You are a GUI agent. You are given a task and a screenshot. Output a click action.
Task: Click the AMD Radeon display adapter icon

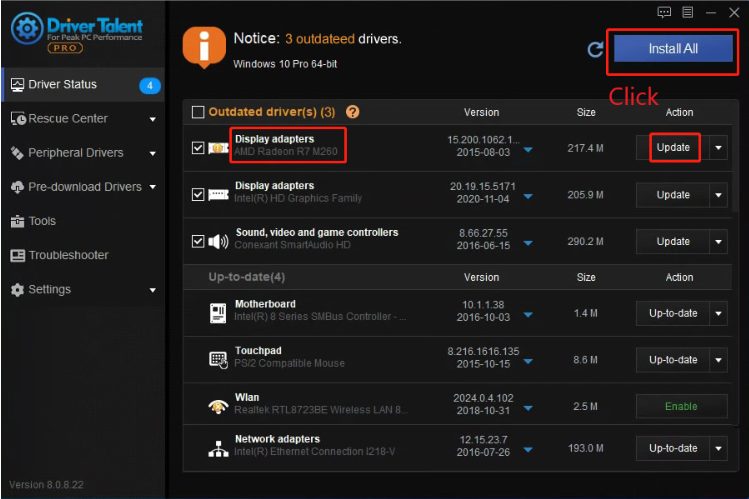[x=218, y=149]
